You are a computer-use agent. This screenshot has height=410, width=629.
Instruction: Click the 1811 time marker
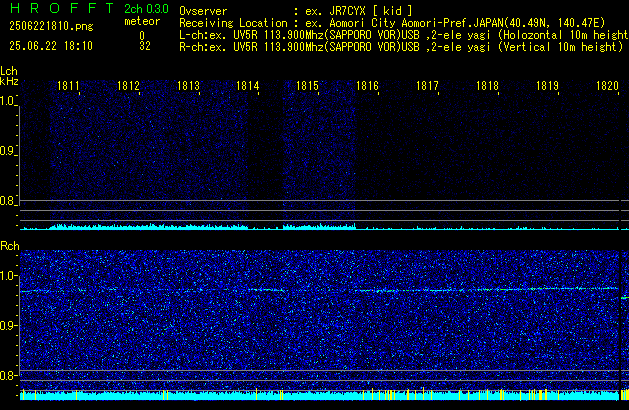pyautogui.click(x=68, y=86)
